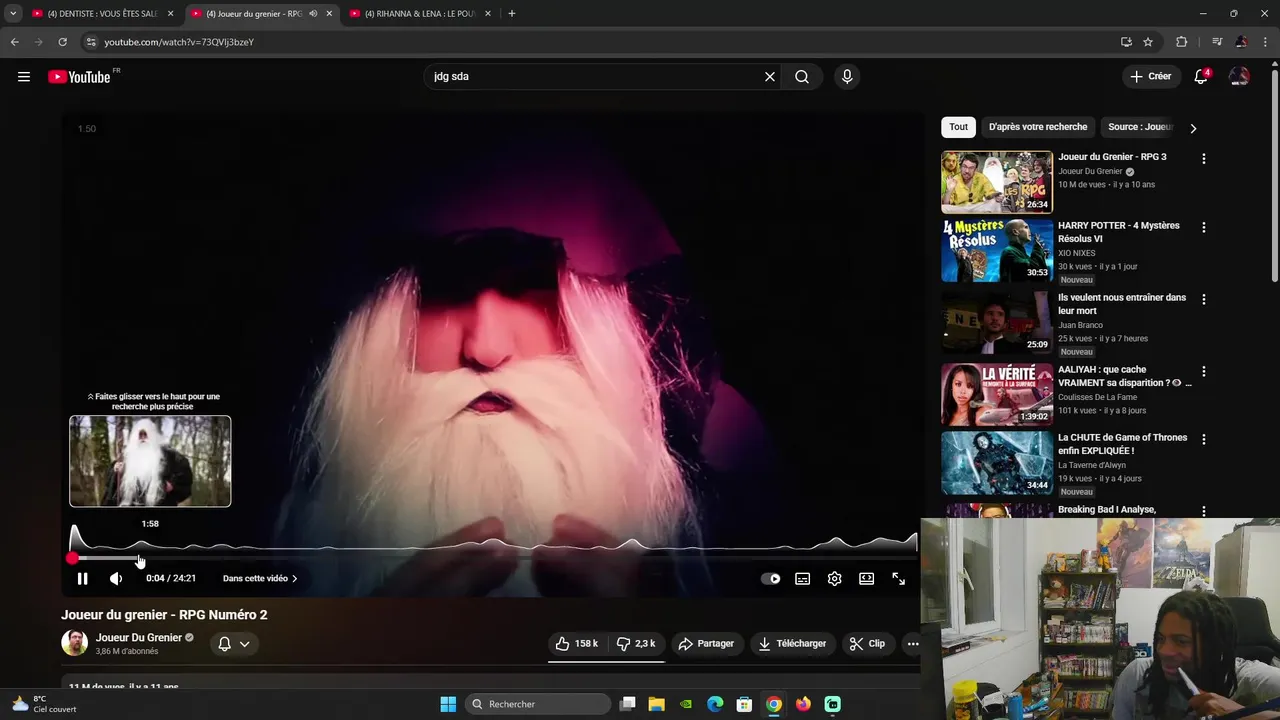Click the red playhead scrubber dot
Viewport: 1280px width, 720px height.
72,558
